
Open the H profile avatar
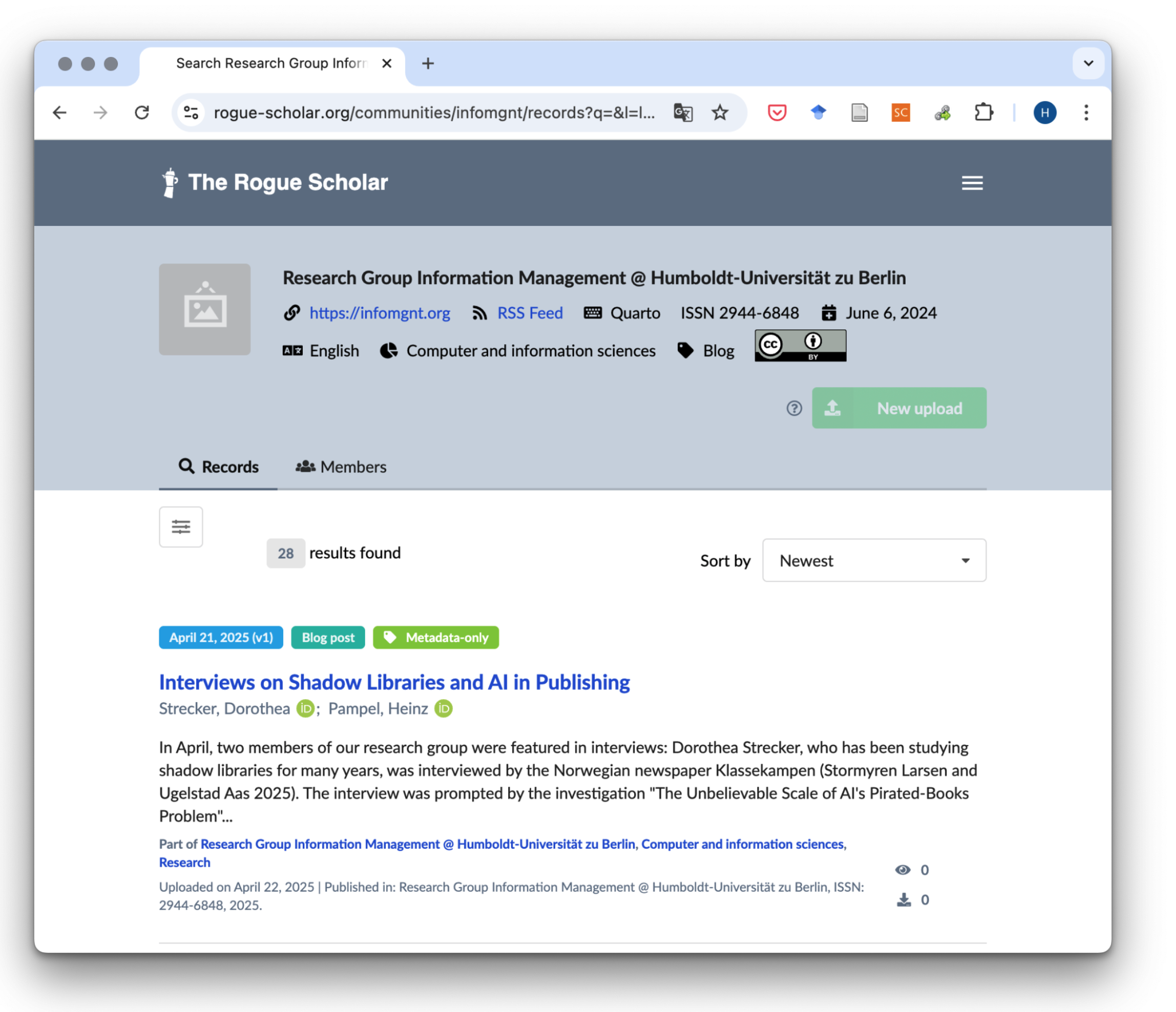pos(1044,112)
